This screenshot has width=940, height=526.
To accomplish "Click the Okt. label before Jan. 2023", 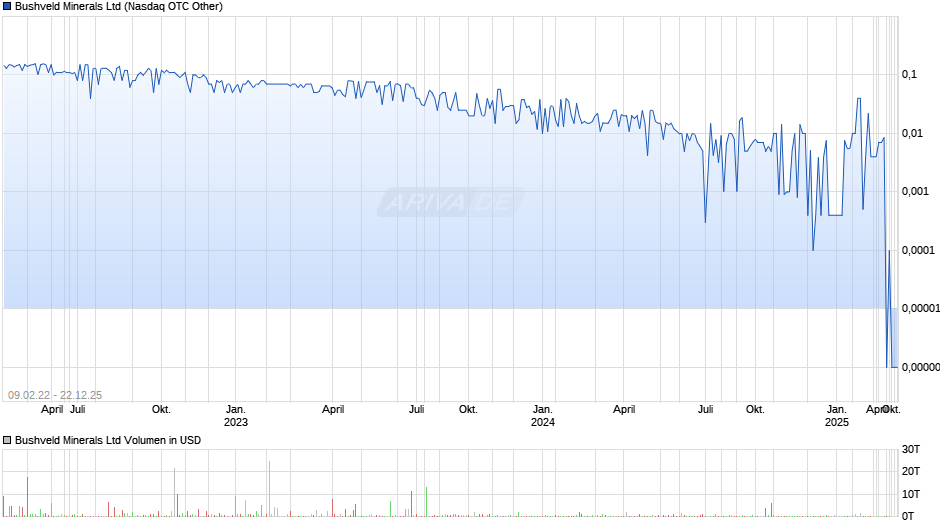I will click(161, 410).
